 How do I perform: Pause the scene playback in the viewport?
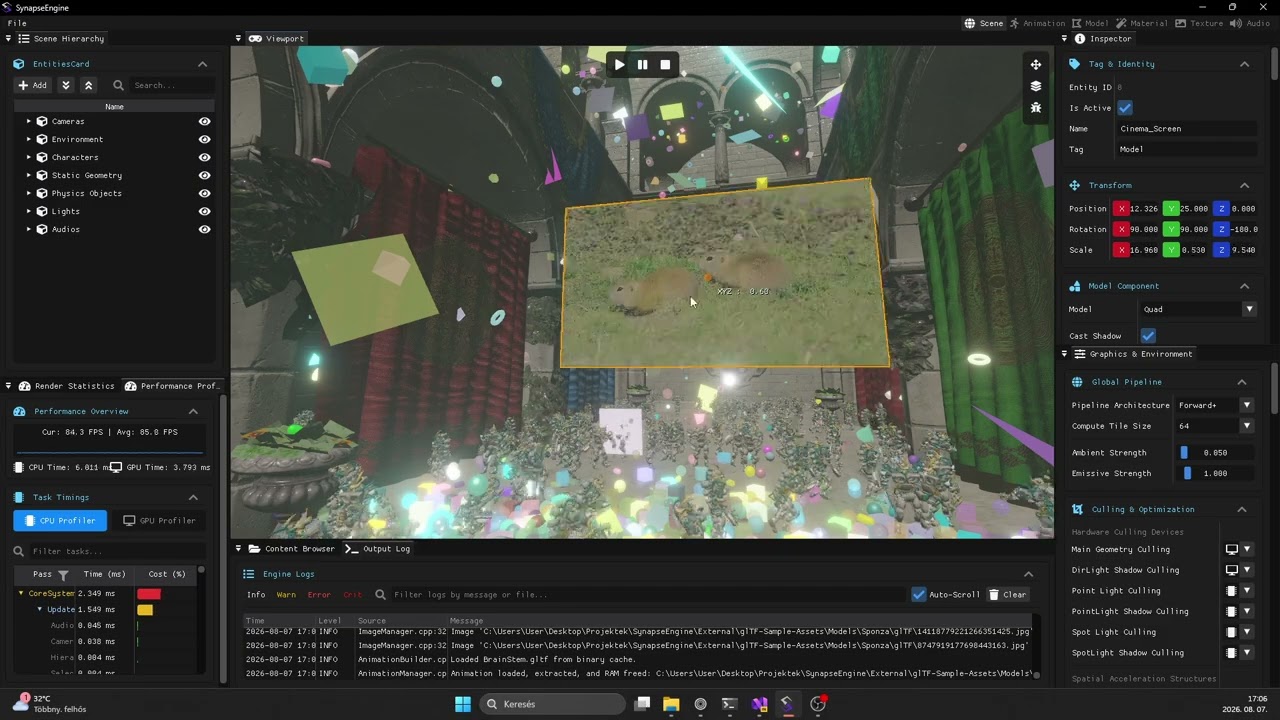coord(642,65)
